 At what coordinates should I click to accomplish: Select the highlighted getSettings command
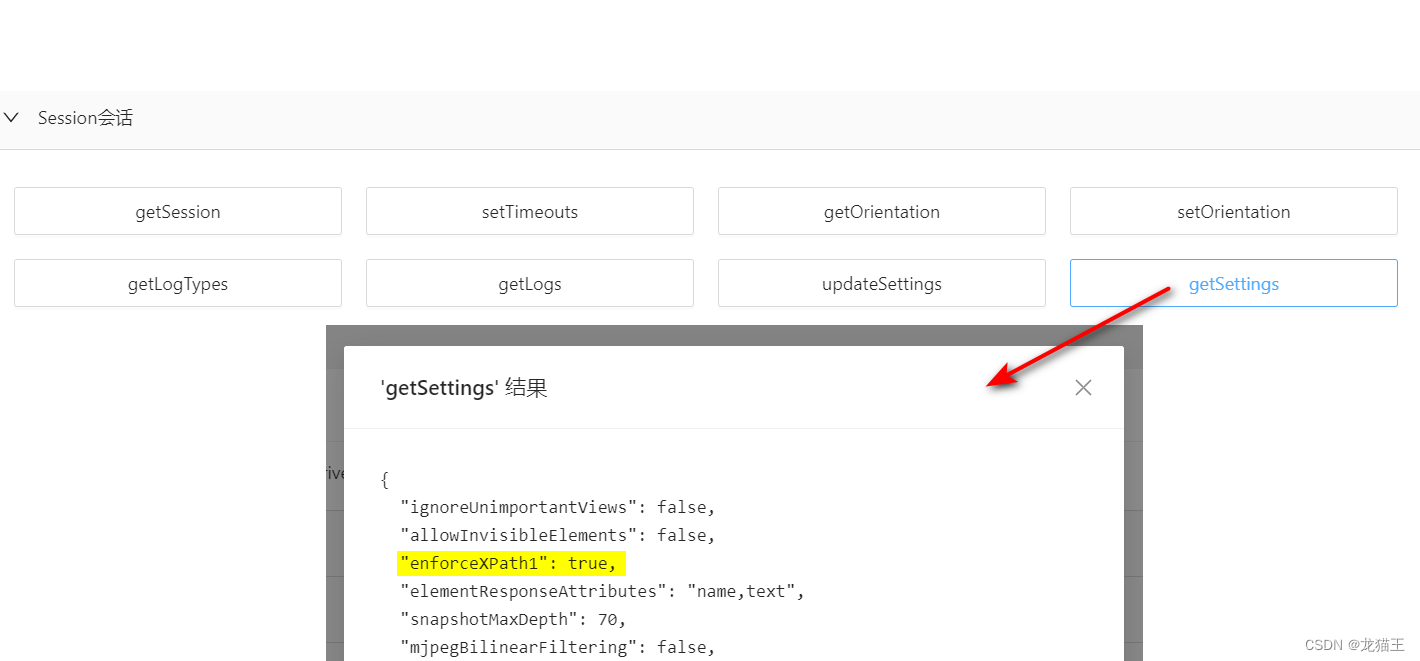coord(1233,283)
